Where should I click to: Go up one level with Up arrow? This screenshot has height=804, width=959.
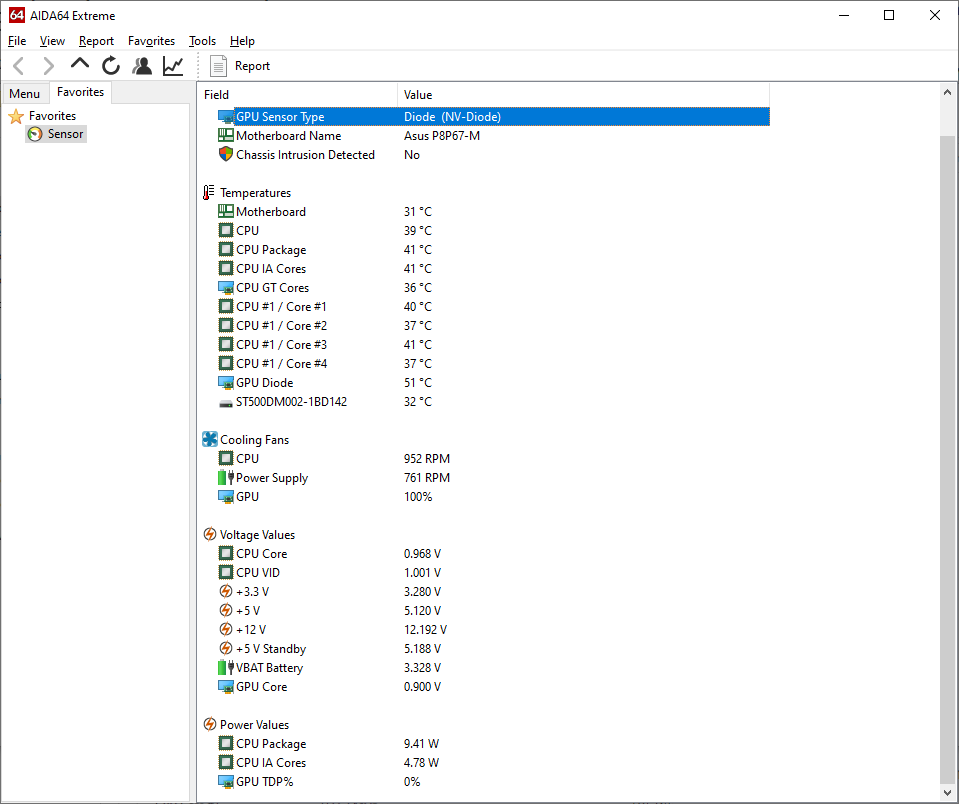coord(80,65)
